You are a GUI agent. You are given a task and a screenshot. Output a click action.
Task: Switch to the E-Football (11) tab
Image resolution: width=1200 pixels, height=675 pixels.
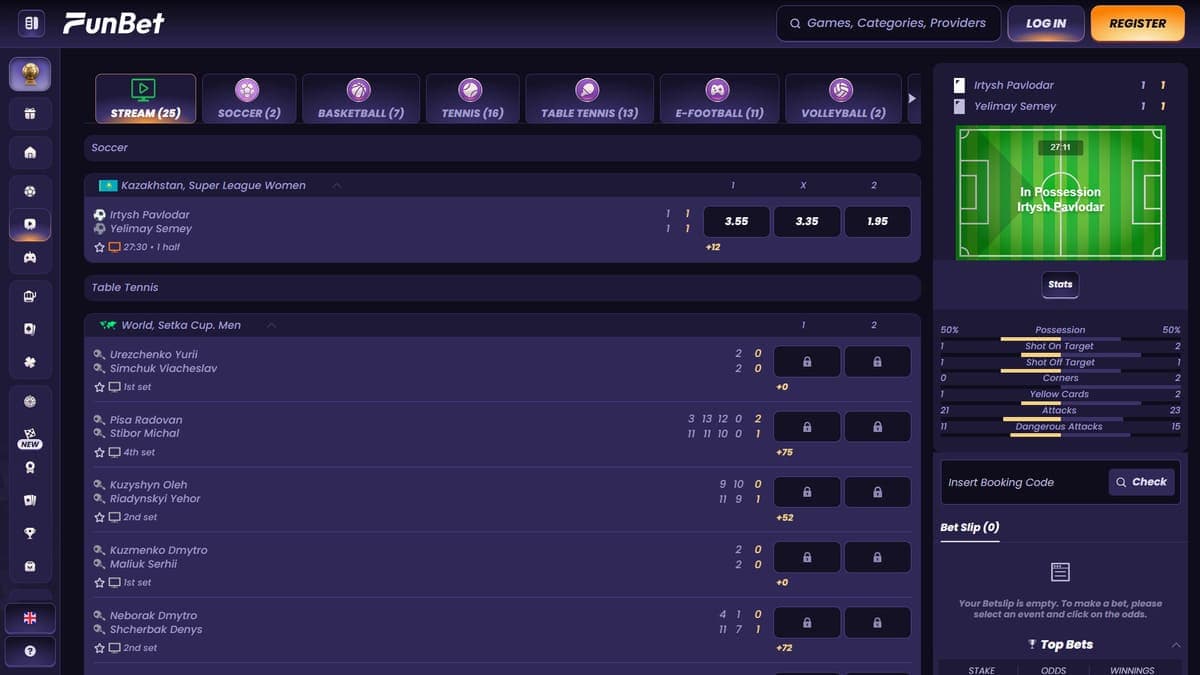tap(719, 98)
